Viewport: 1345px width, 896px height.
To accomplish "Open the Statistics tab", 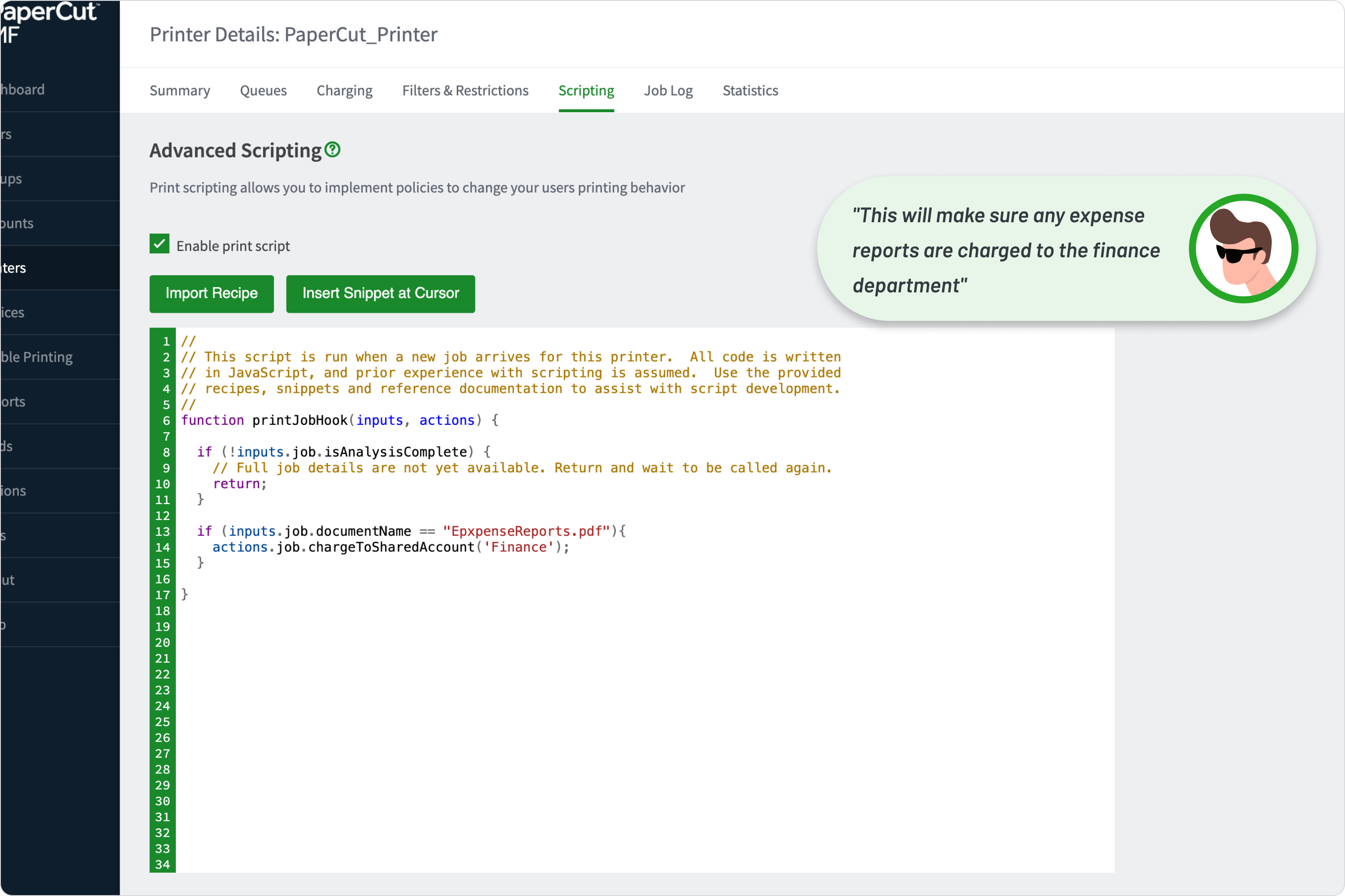I will [750, 90].
